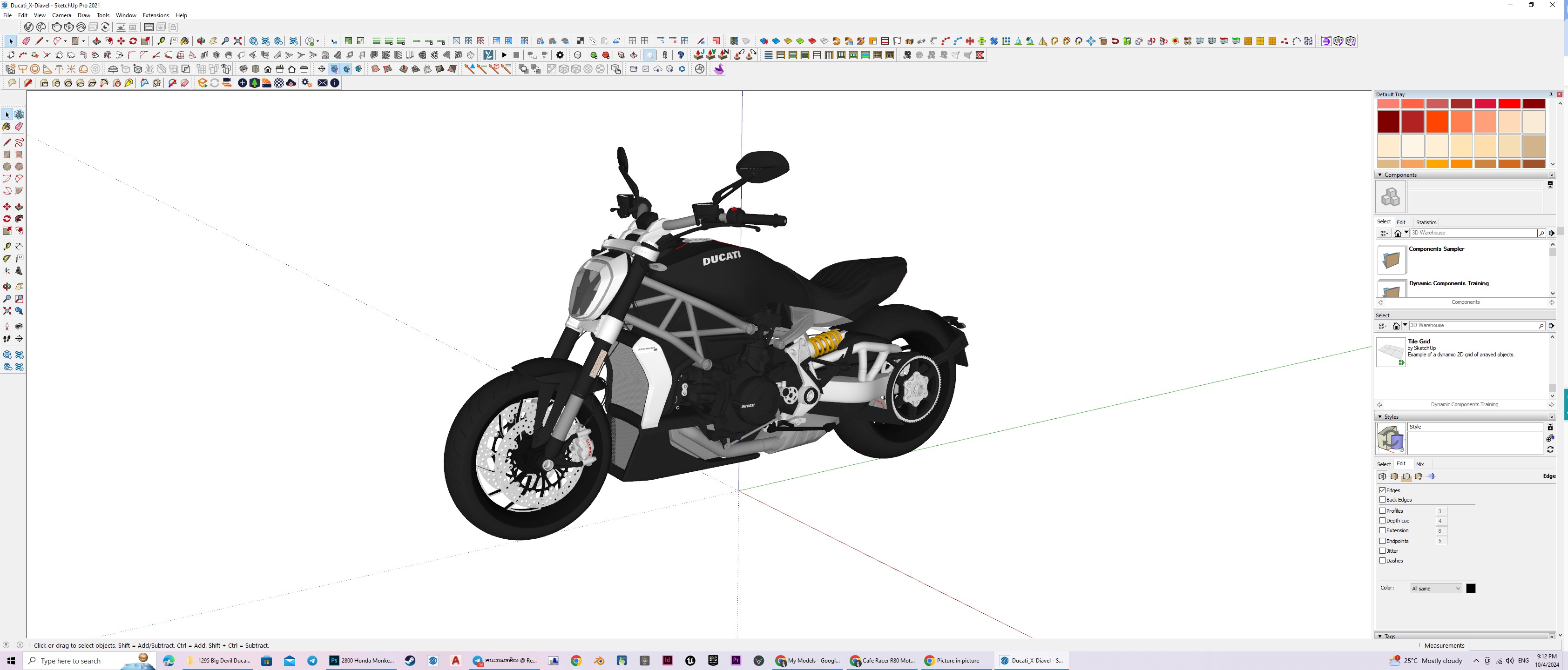Click the V-Ray Interactive Render teapot icon
The height and width of the screenshot is (670, 1568).
coord(69,27)
